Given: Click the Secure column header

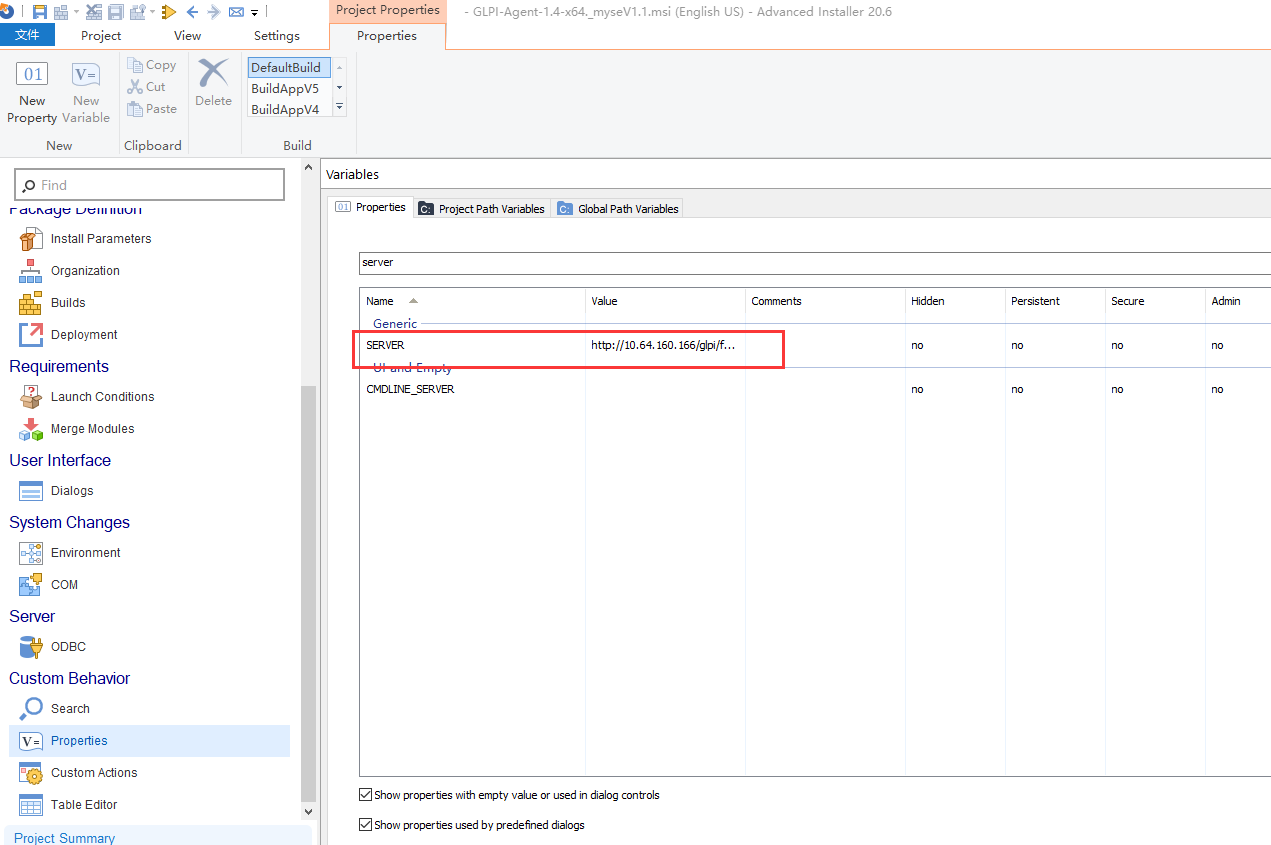Looking at the screenshot, I should click(x=1155, y=301).
